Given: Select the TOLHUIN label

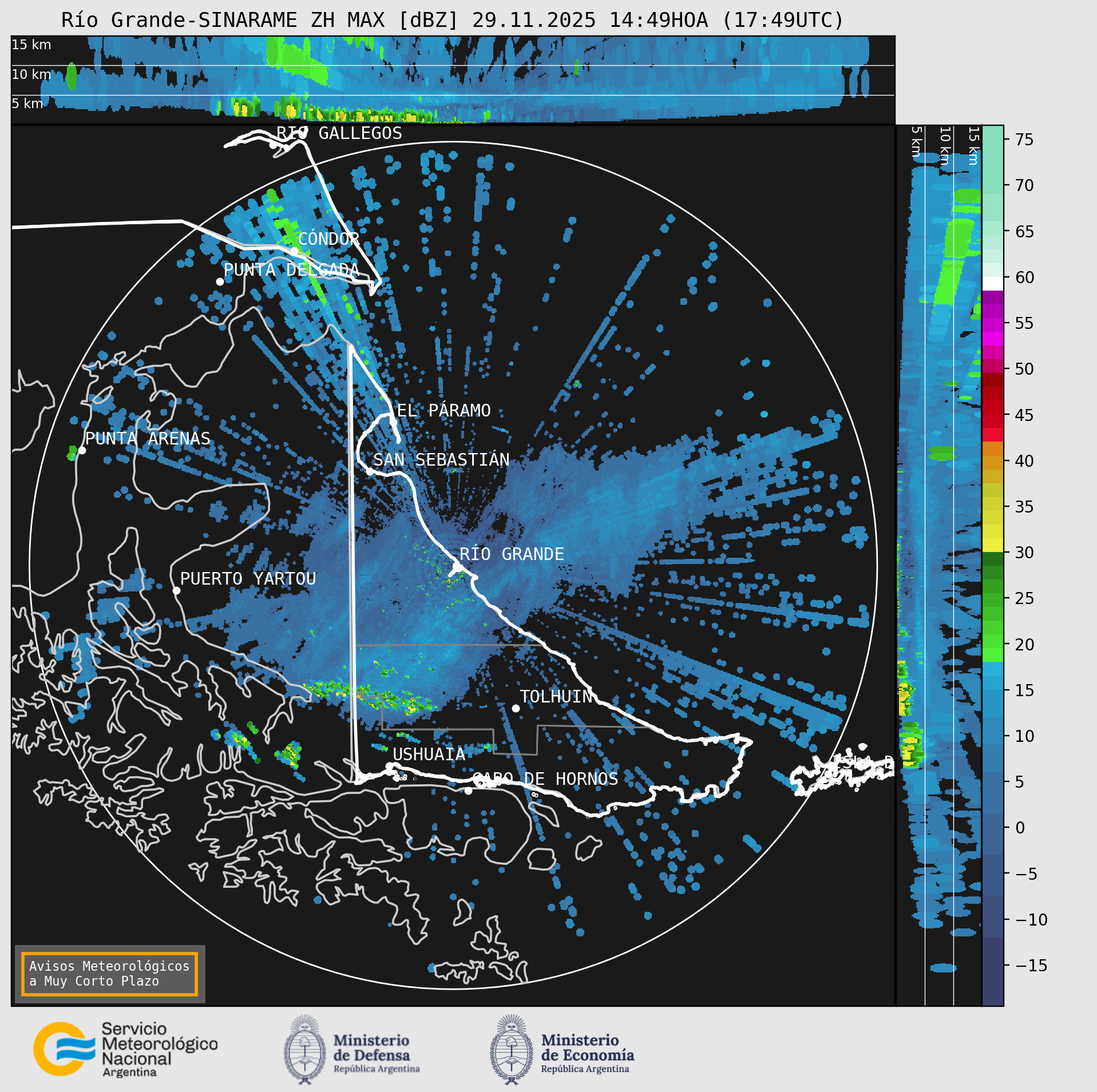Looking at the screenshot, I should point(556,697).
